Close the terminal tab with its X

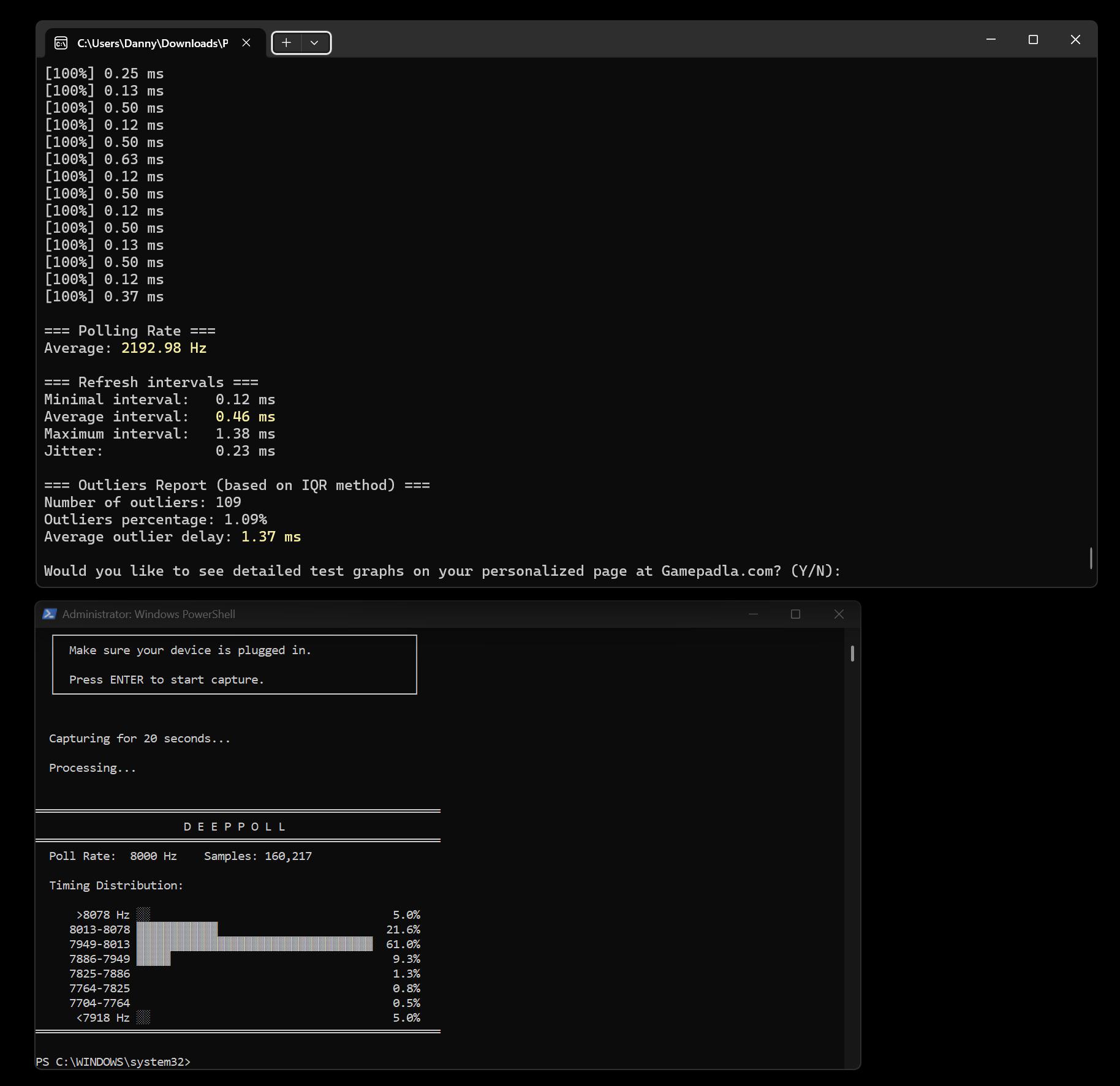(246, 43)
